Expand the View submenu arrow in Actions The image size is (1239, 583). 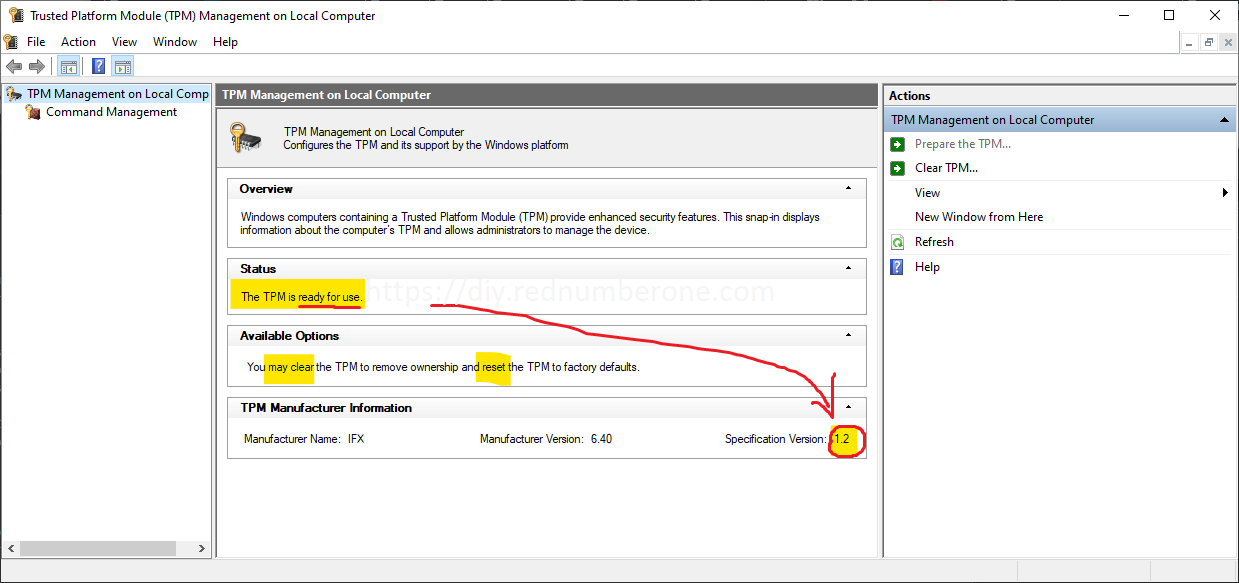(x=1225, y=193)
